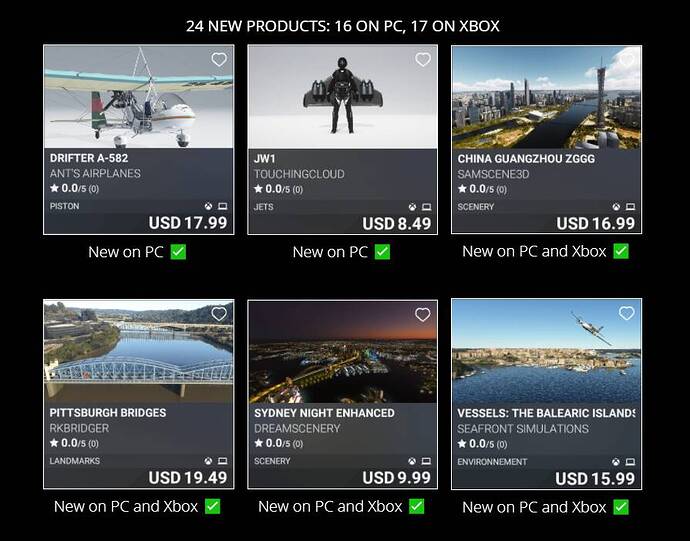Wishlist Vessels: The Balearic Islands heart icon
This screenshot has height=541, width=690.
pyautogui.click(x=627, y=313)
